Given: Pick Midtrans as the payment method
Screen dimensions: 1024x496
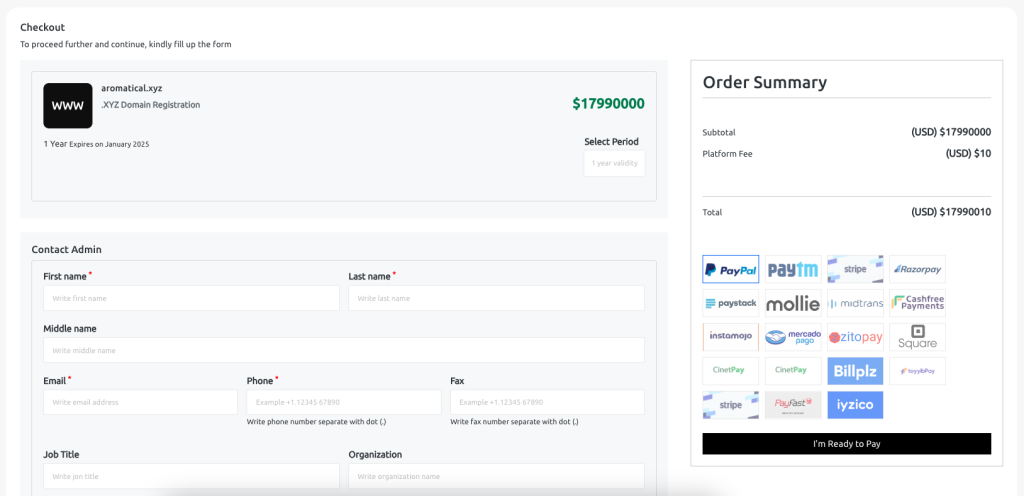Looking at the screenshot, I should [x=855, y=303].
